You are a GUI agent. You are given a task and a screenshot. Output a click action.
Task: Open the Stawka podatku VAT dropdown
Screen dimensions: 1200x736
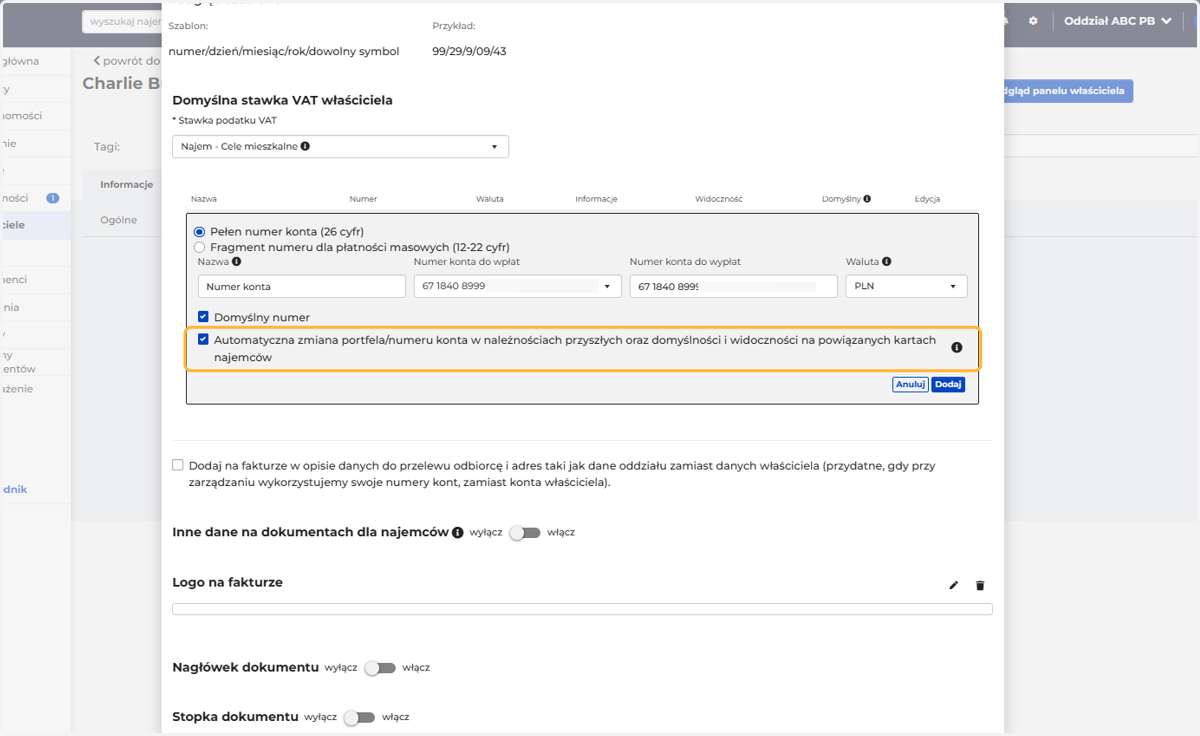click(340, 146)
